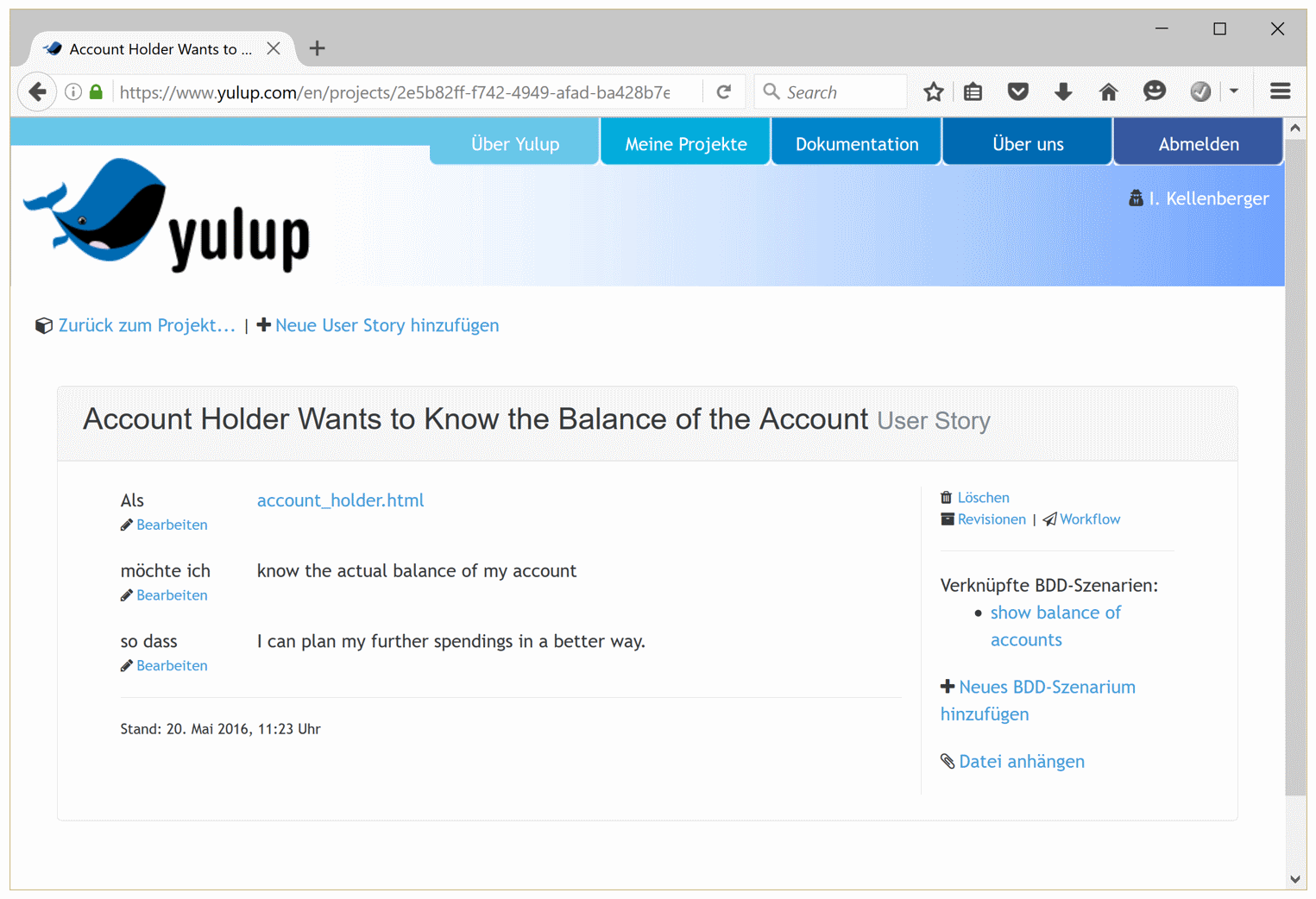Screen dimensions: 1316x899
Task: Edit the Als field via Bearbeiten
Action: tap(172, 525)
